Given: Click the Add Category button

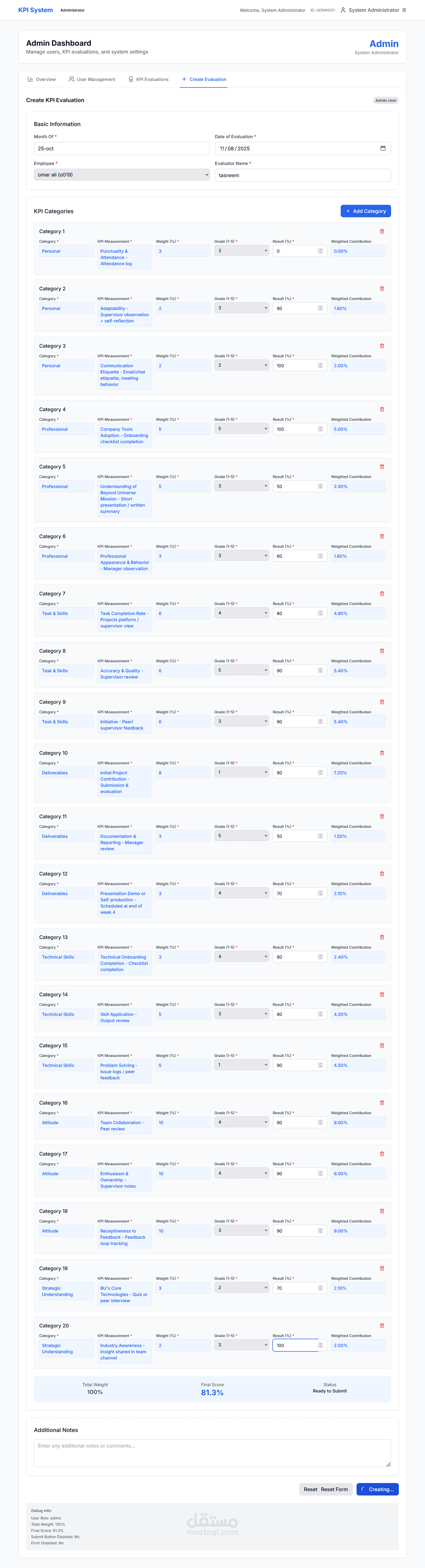Looking at the screenshot, I should [365, 211].
